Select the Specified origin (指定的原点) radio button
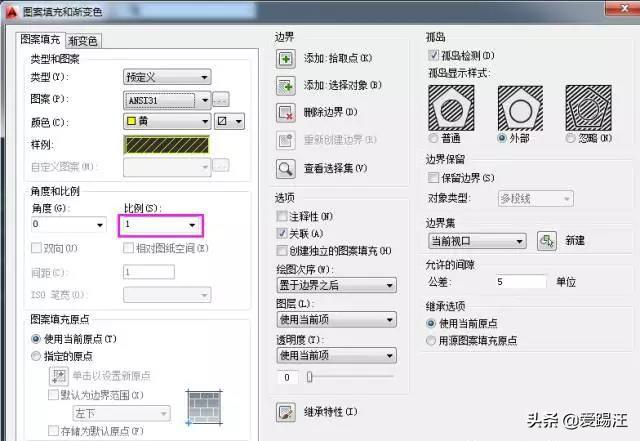640x441 pixels. (36, 356)
